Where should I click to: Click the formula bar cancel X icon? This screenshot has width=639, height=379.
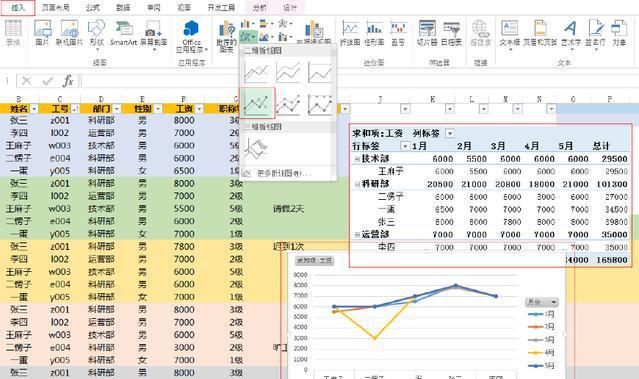point(27,81)
